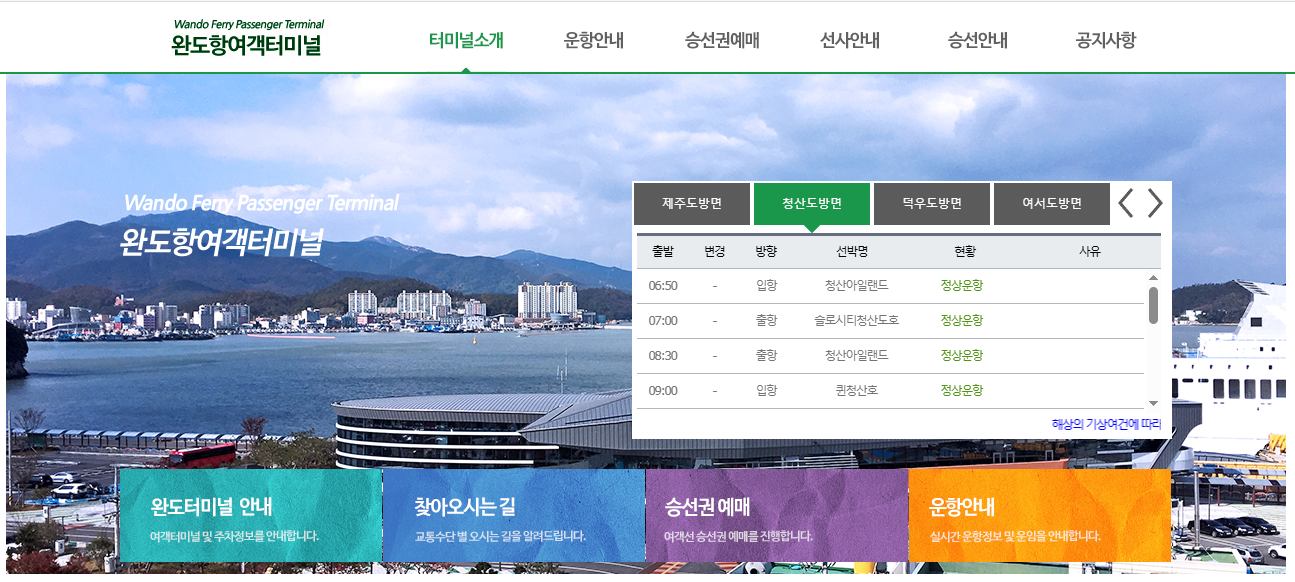Click the right carousel arrow
This screenshot has height=582, width=1295.
(1155, 202)
